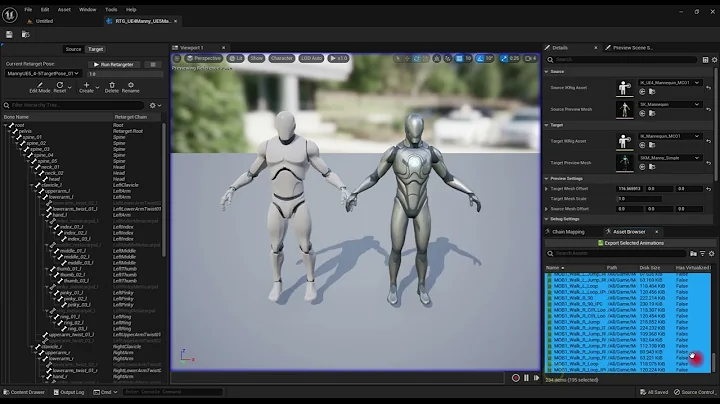Click the Details property matrix grid icon
720x404 pixels.
(x=705, y=60)
